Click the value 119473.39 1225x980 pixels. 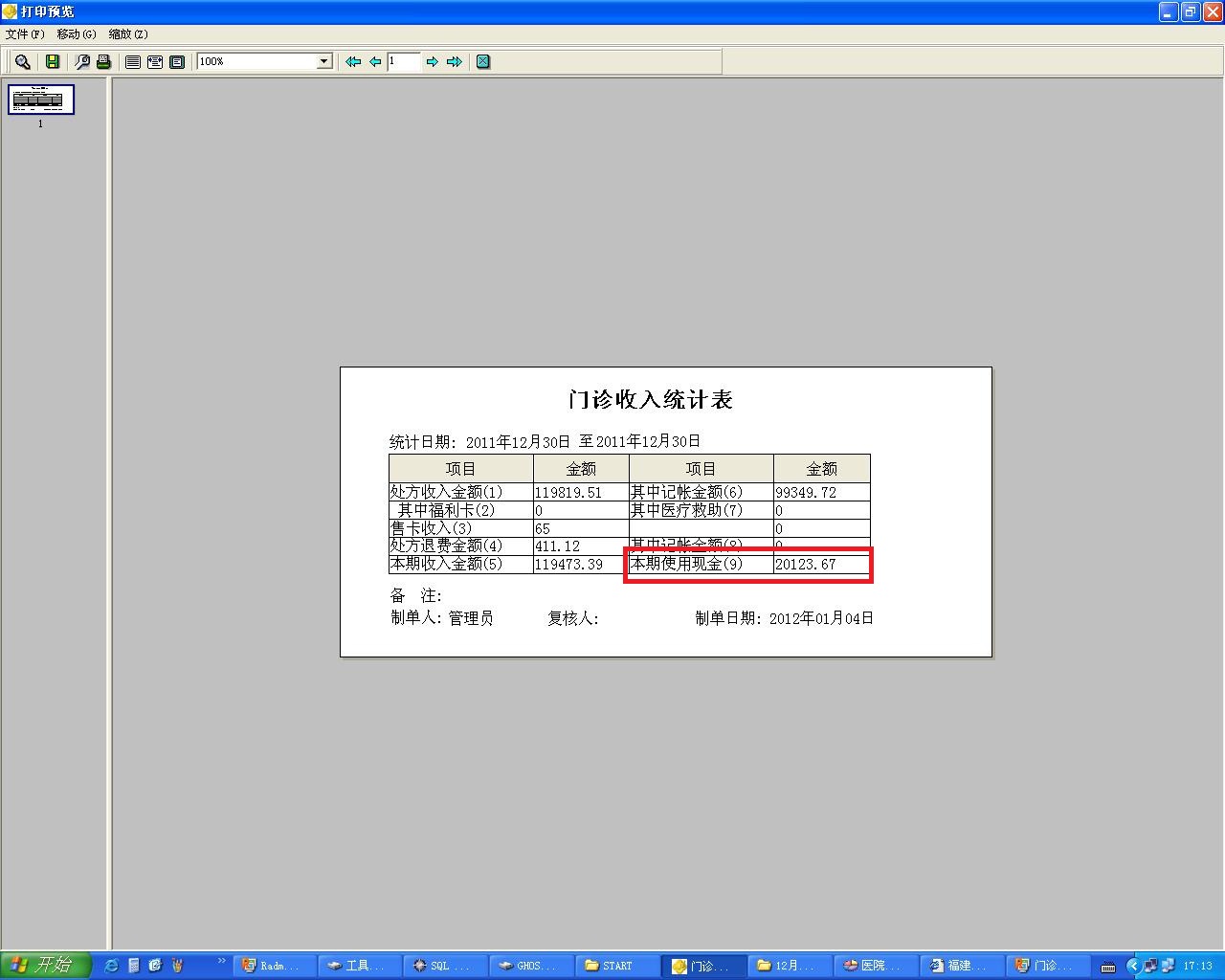tap(568, 565)
